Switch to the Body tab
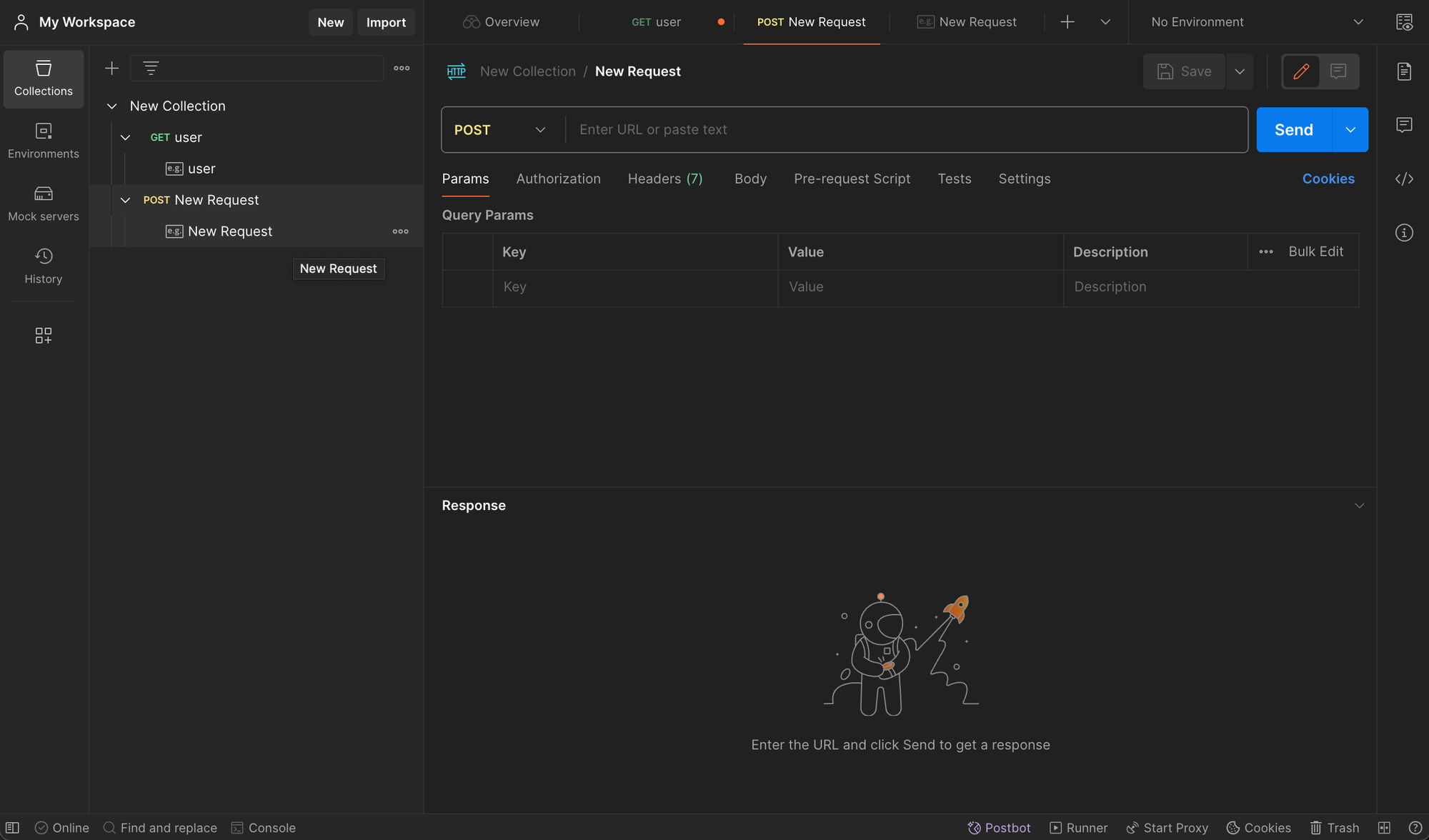This screenshot has width=1429, height=840. [x=750, y=179]
